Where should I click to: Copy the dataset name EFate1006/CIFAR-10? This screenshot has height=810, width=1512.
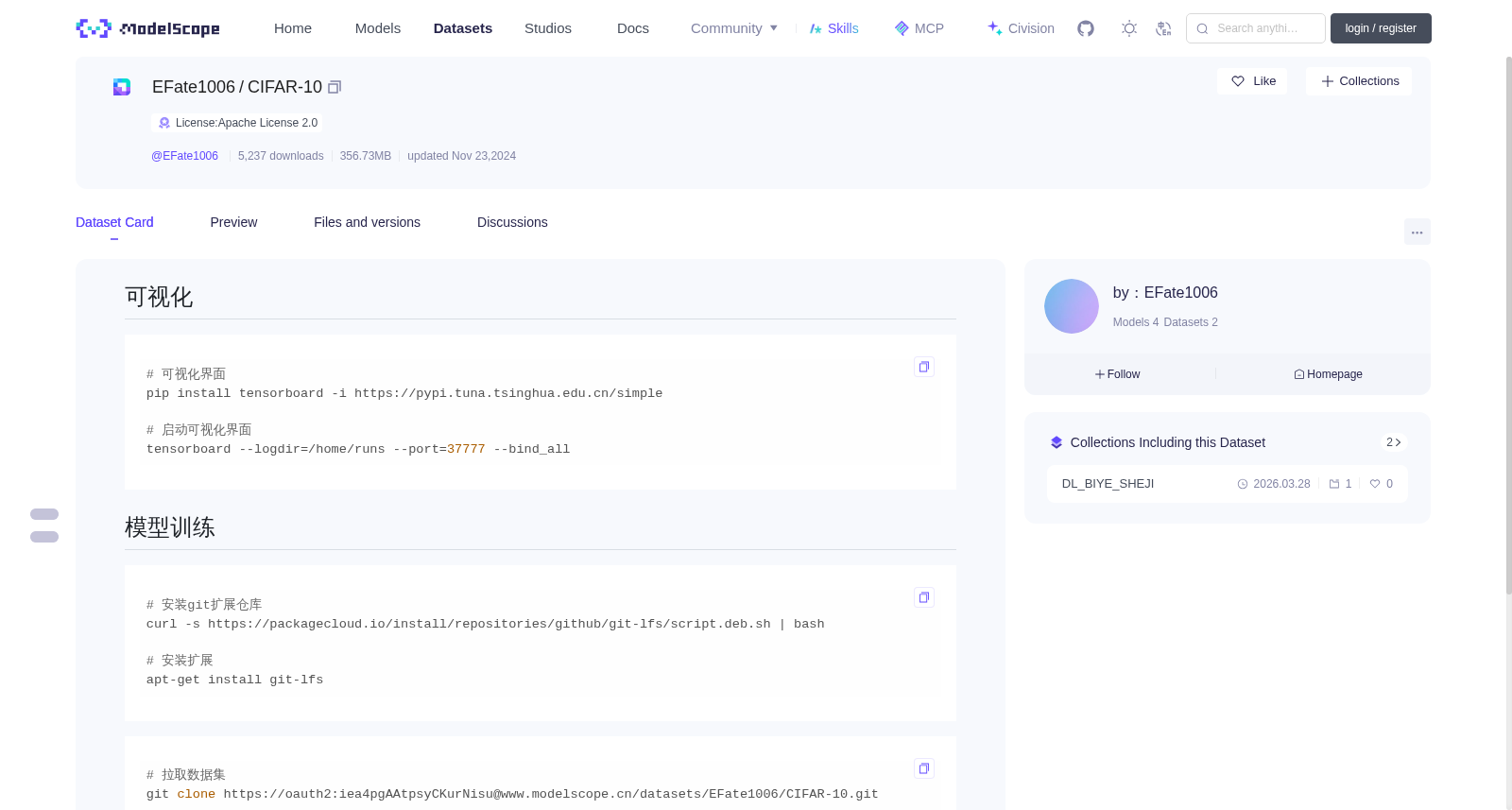tap(335, 87)
